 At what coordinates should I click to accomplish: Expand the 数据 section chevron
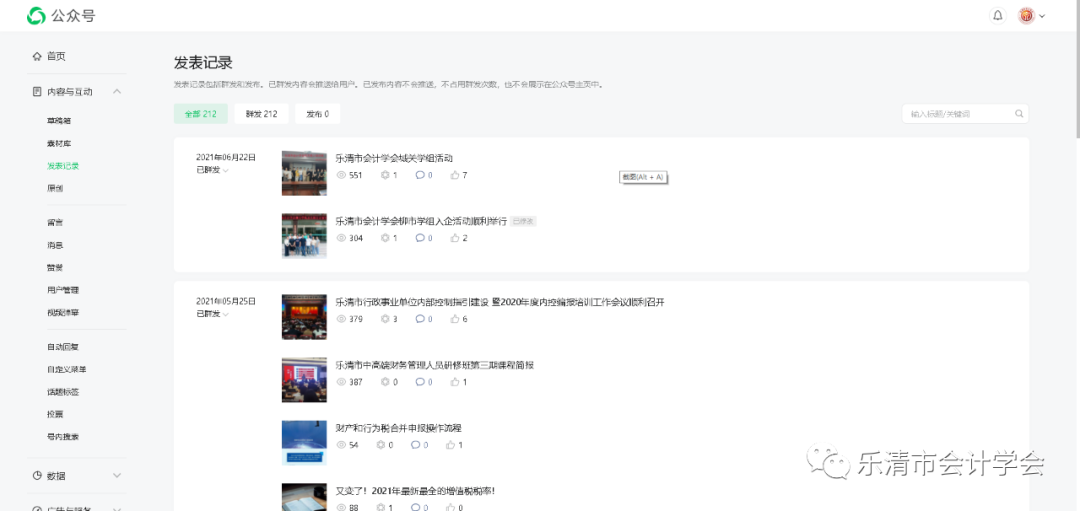pyautogui.click(x=117, y=476)
